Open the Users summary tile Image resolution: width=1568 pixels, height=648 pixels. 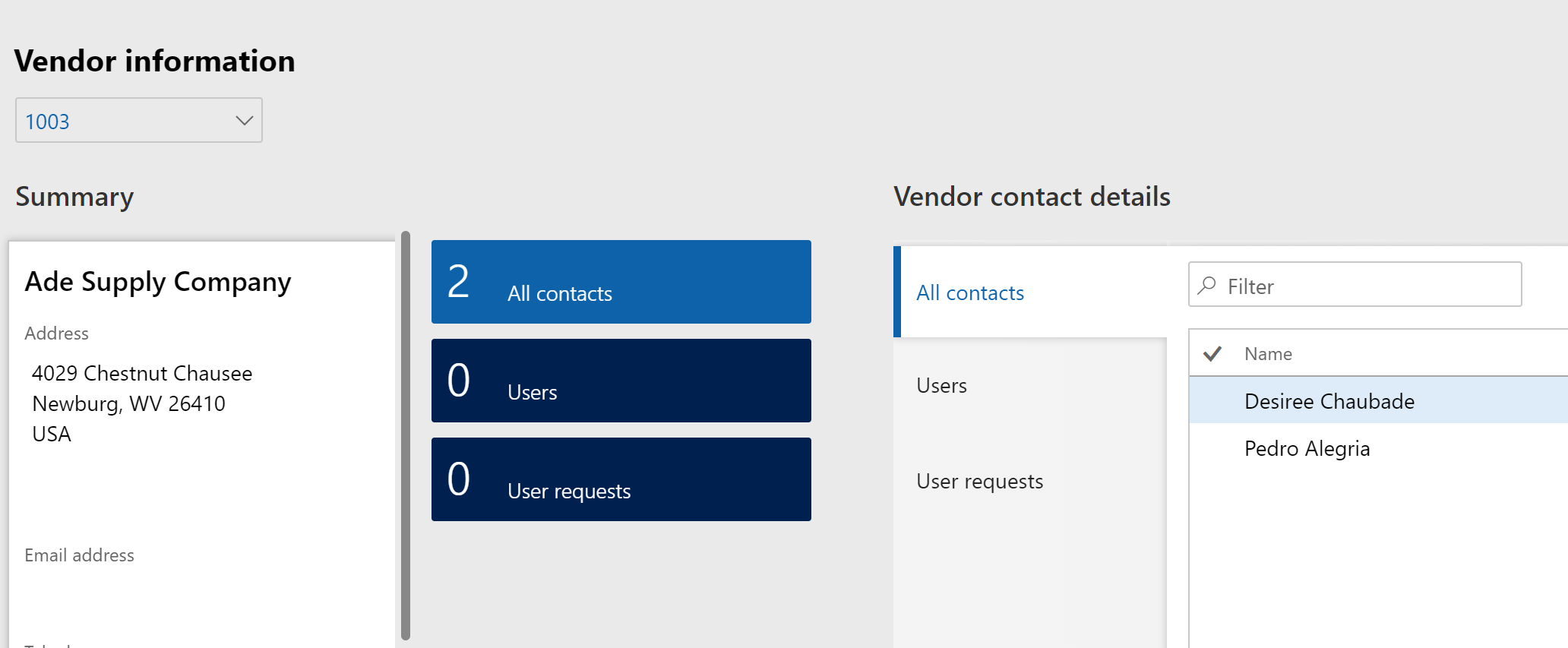[x=621, y=381]
